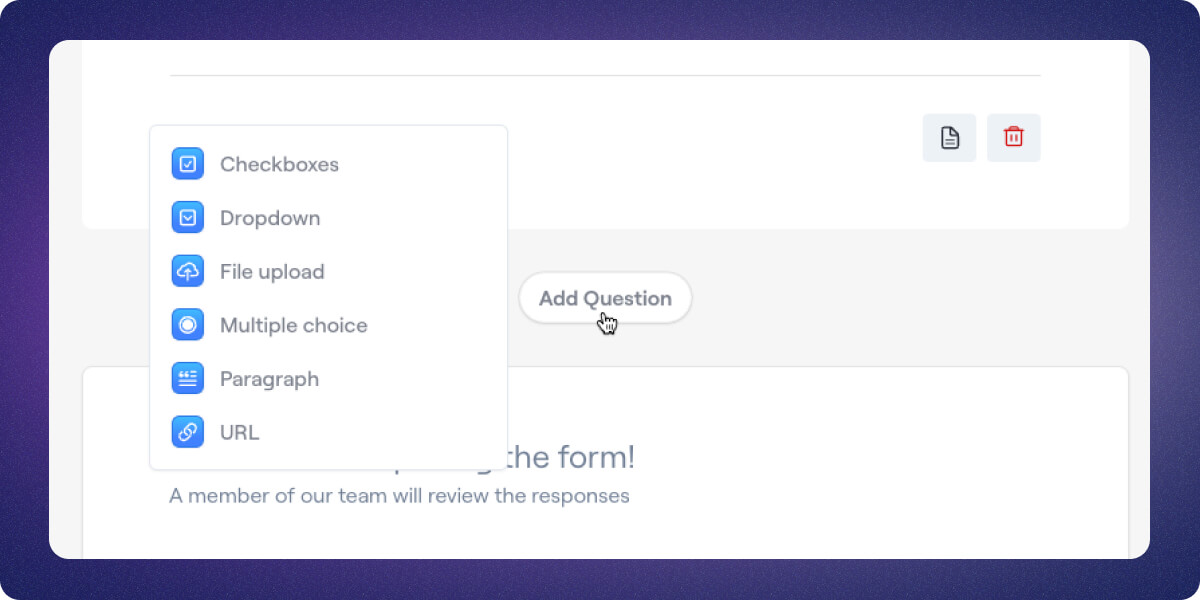Delete the question with red trash icon

point(1014,138)
